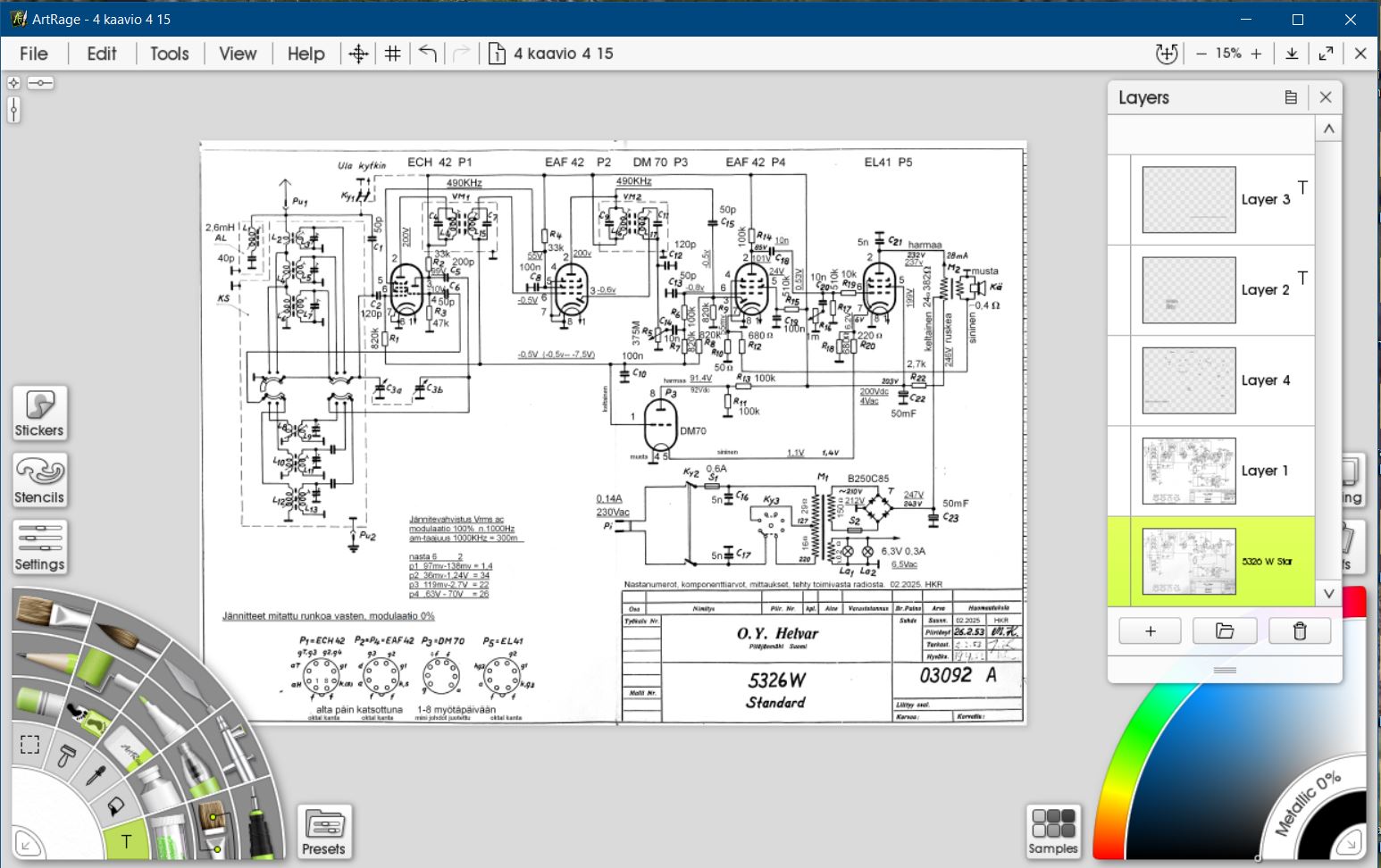1381x868 pixels.
Task: Select the Layer 4 thumbnail
Action: click(1189, 380)
